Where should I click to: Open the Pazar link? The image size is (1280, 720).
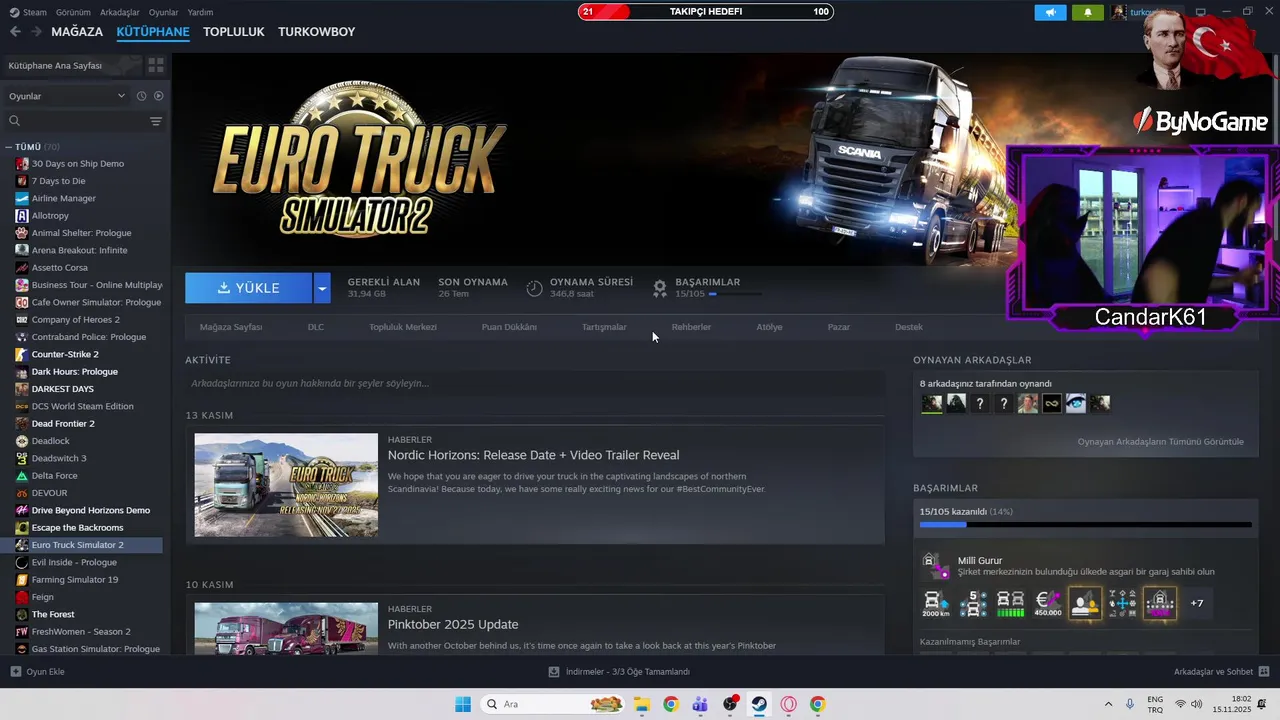tap(839, 327)
